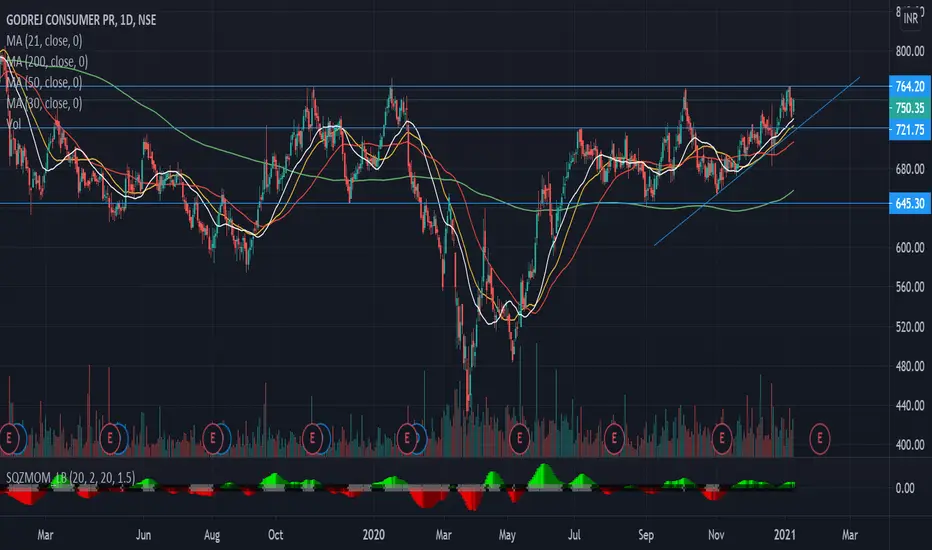Image resolution: width=932 pixels, height=550 pixels.
Task: Click the 800.00 price axis label
Action: (x=909, y=52)
